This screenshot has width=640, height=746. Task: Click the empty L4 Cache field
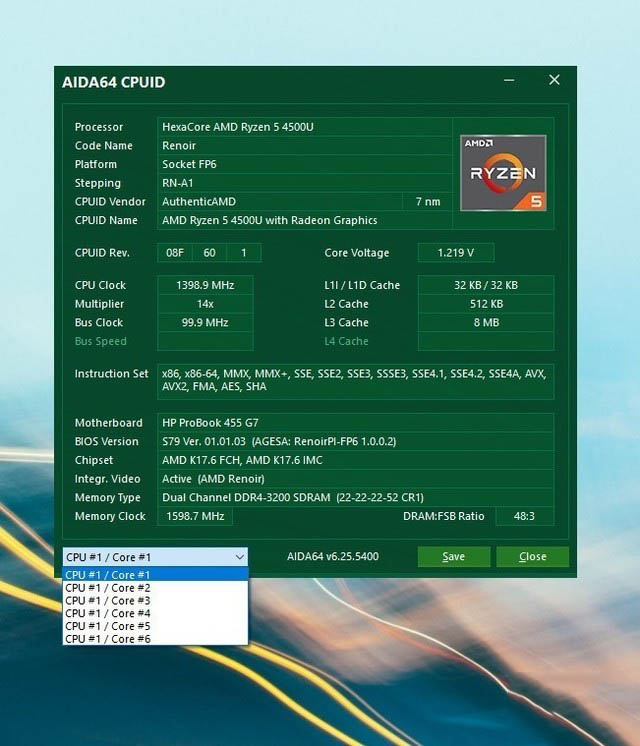point(486,341)
